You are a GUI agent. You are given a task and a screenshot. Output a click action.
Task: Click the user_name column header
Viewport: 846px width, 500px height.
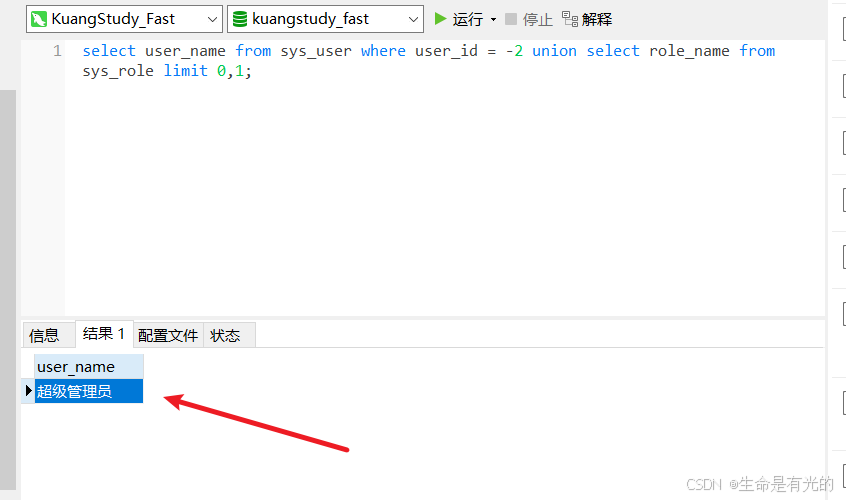click(x=89, y=367)
